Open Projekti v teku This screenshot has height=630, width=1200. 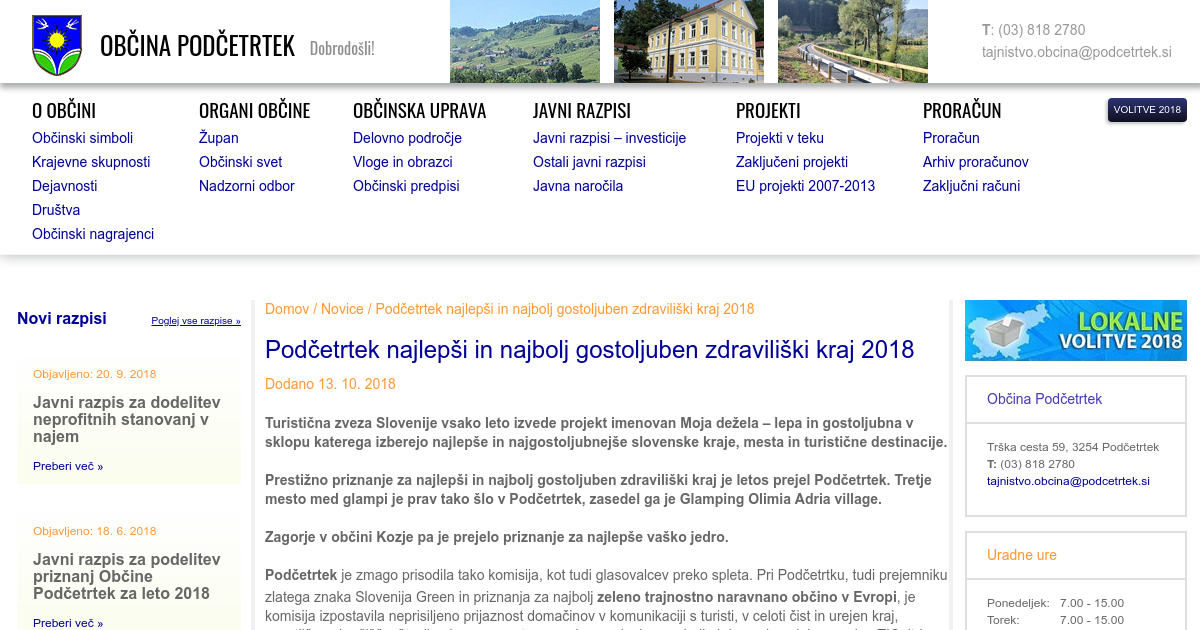pos(779,138)
